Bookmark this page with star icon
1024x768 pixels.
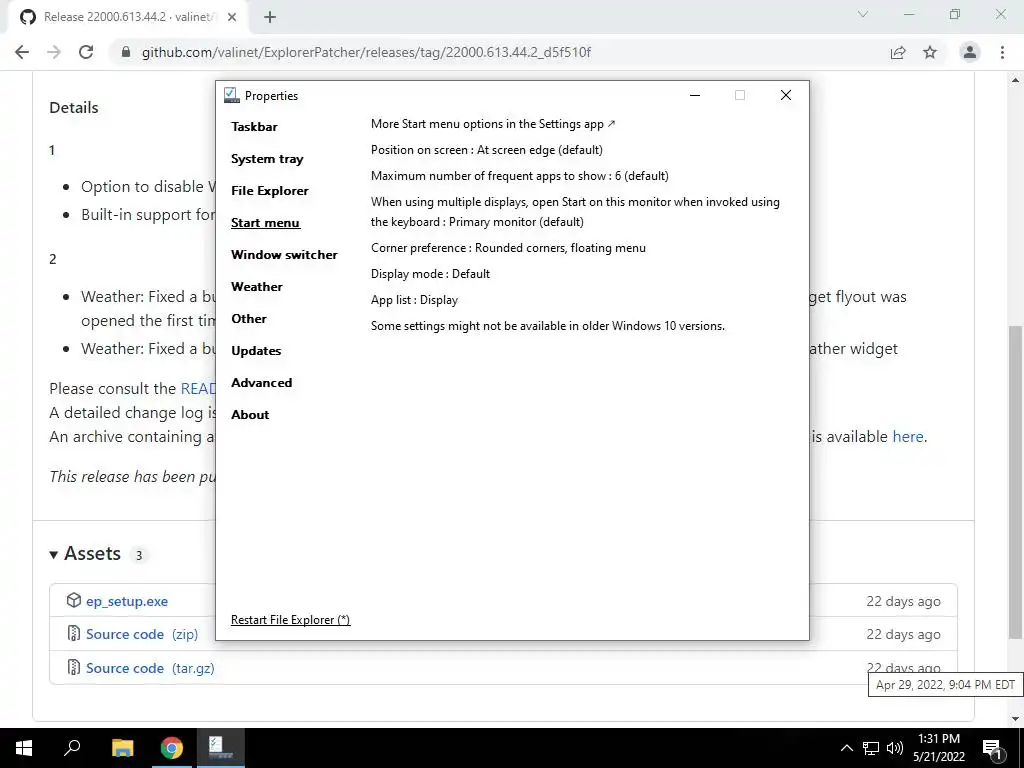point(930,52)
